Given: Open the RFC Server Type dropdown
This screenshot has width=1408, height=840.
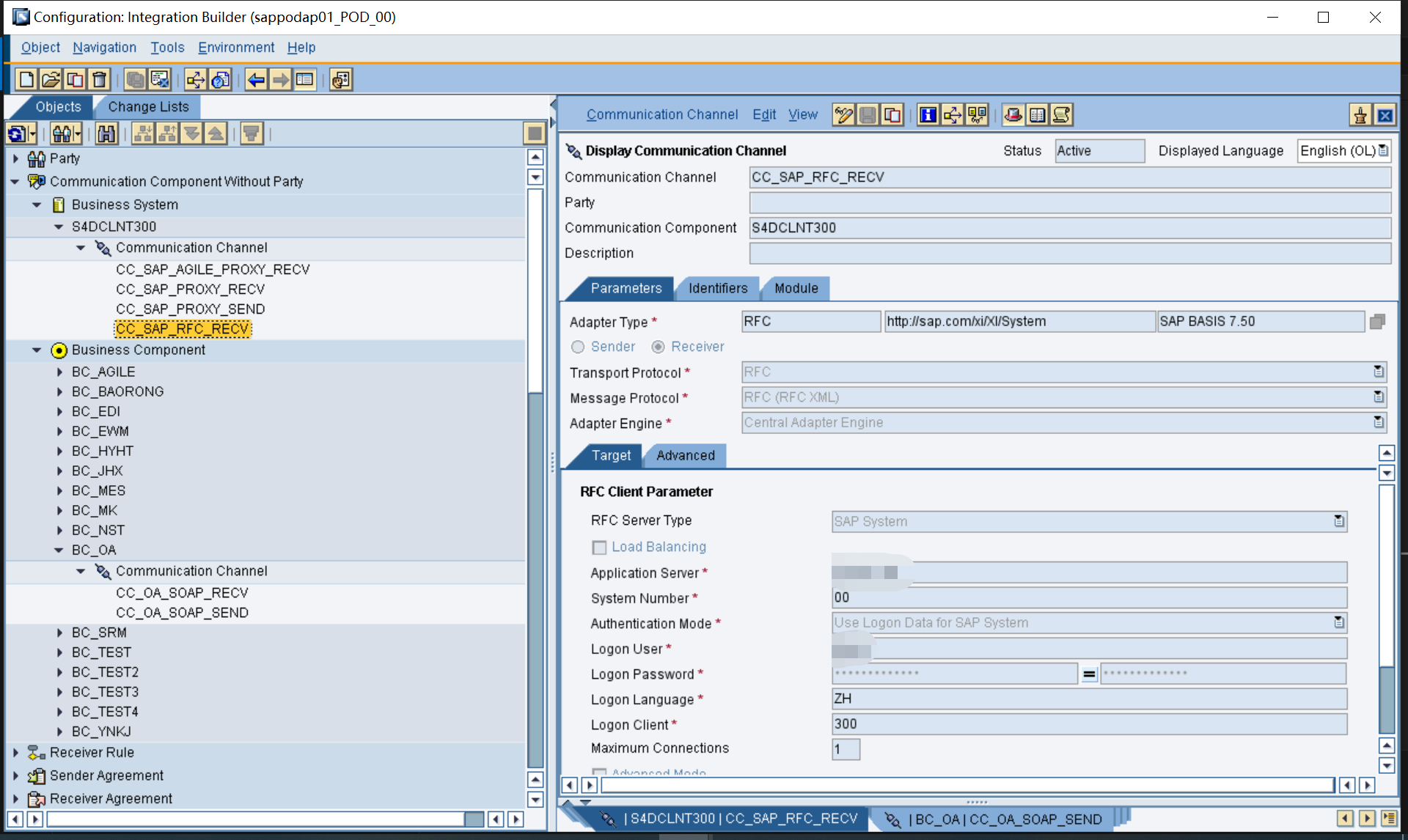Looking at the screenshot, I should coord(1339,521).
